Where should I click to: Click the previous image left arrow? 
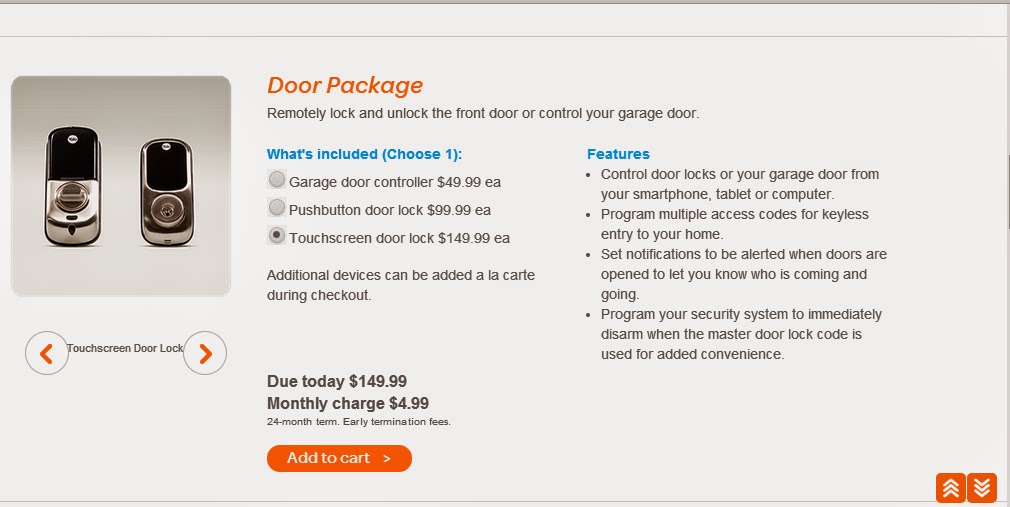pos(46,353)
